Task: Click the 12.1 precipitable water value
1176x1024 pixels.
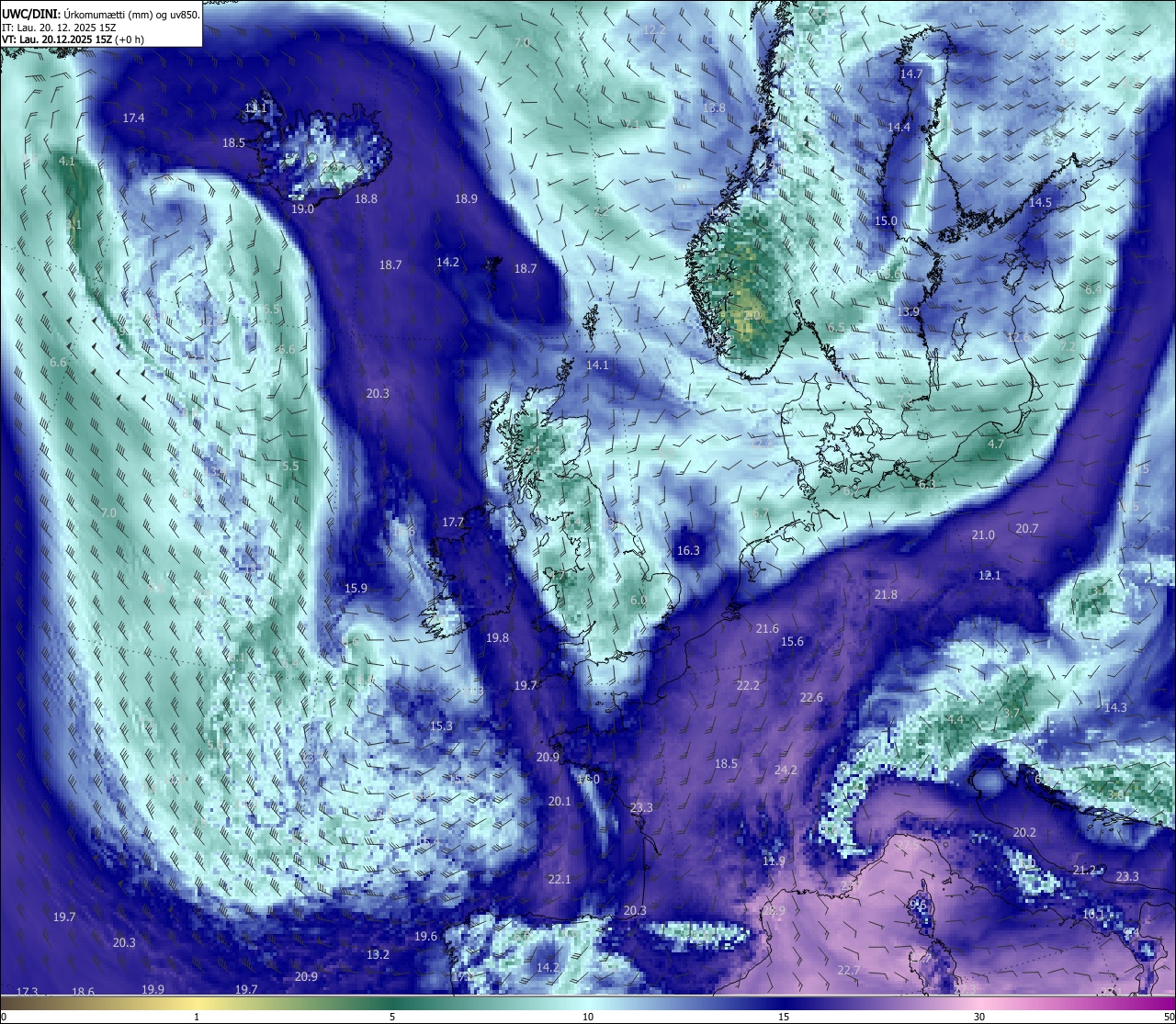Action: click(x=989, y=575)
